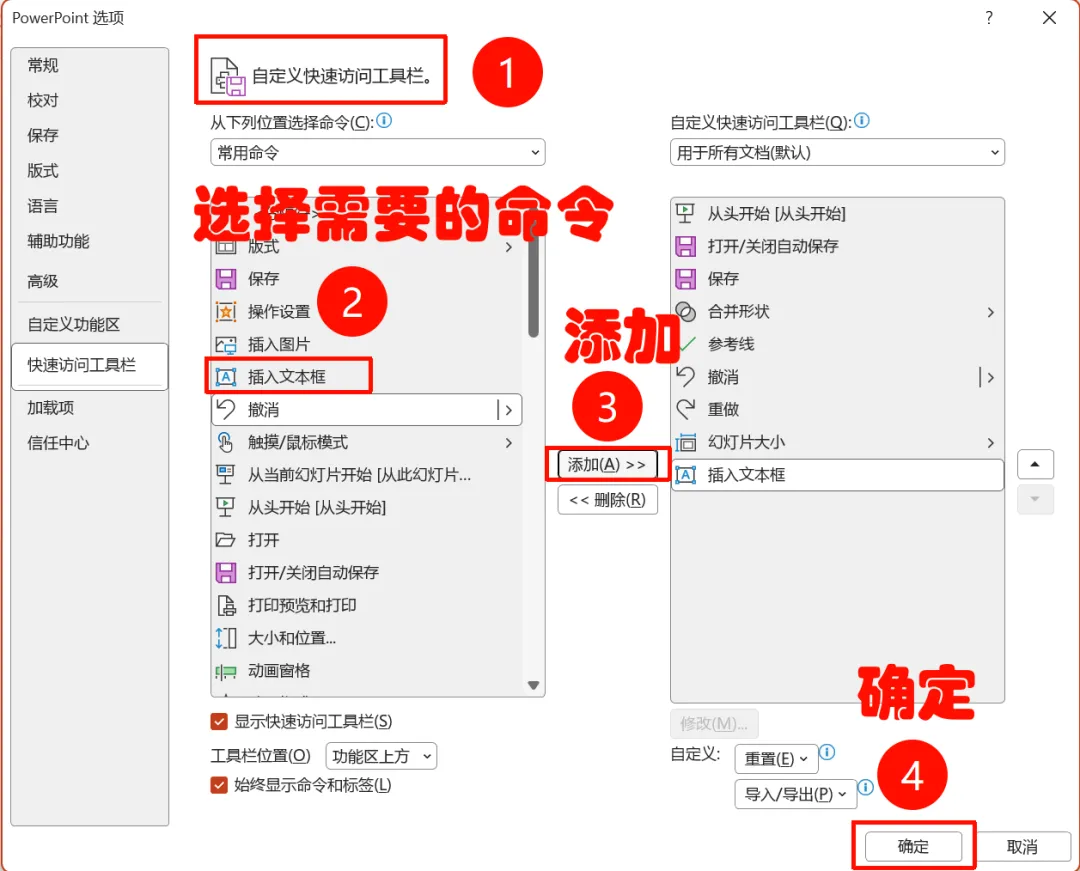The width and height of the screenshot is (1080, 871).
Task: Click From Beginning icon in right toolbar list
Action: (x=685, y=213)
